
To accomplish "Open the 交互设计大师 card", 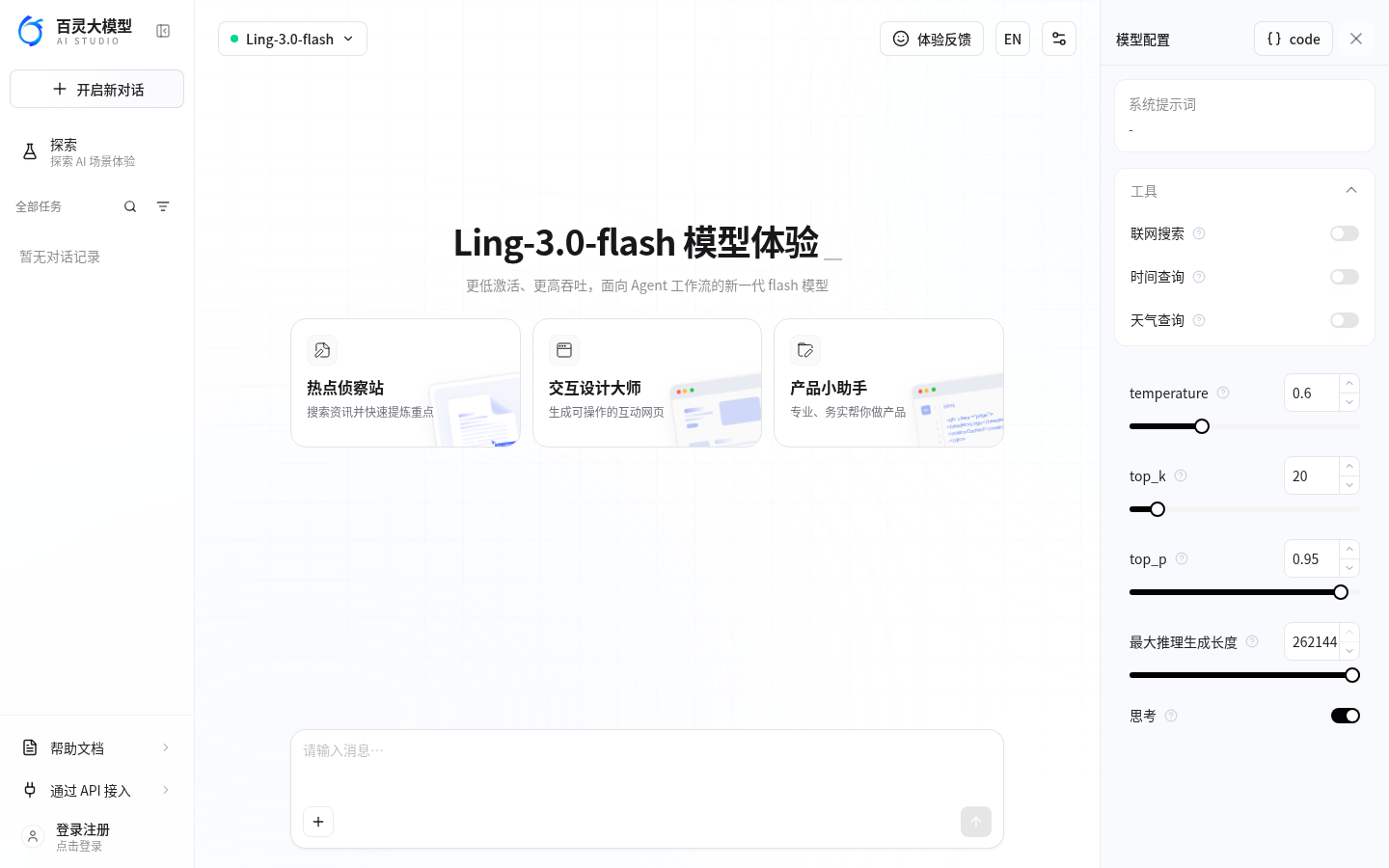I will (647, 383).
